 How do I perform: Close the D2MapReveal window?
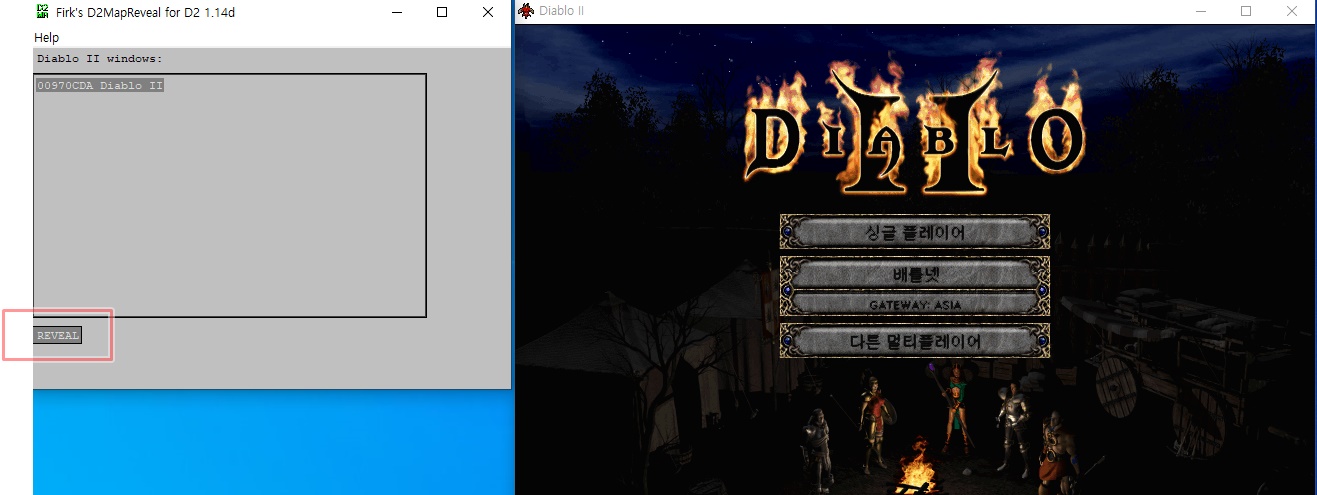click(488, 12)
